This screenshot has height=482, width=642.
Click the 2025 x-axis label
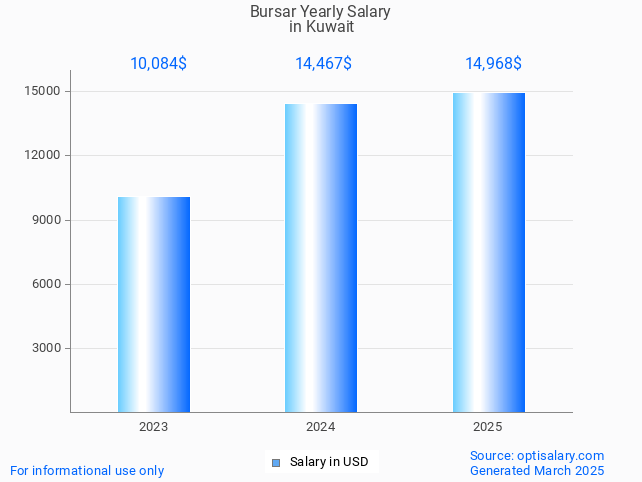pyautogui.click(x=488, y=427)
